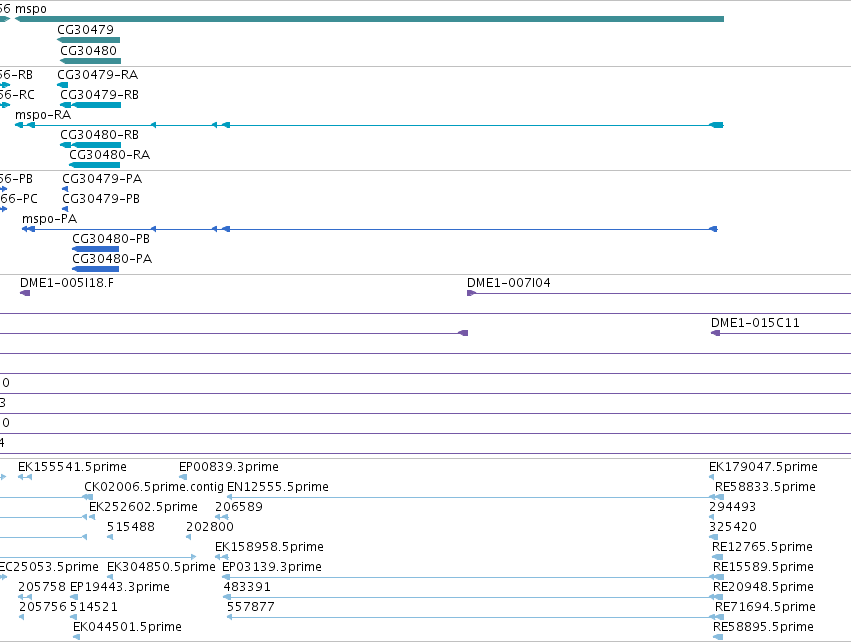The height and width of the screenshot is (642, 851).
Task: Open the CG30480-RA transcript label
Action: coord(110,155)
